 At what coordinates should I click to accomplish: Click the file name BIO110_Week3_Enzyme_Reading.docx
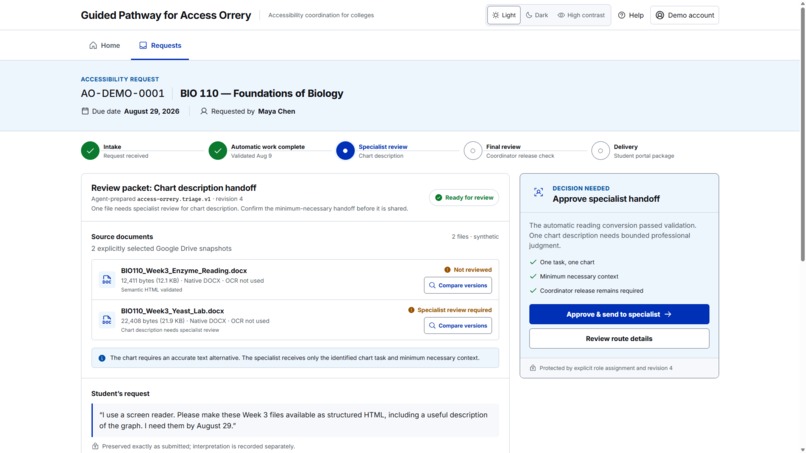[184, 270]
